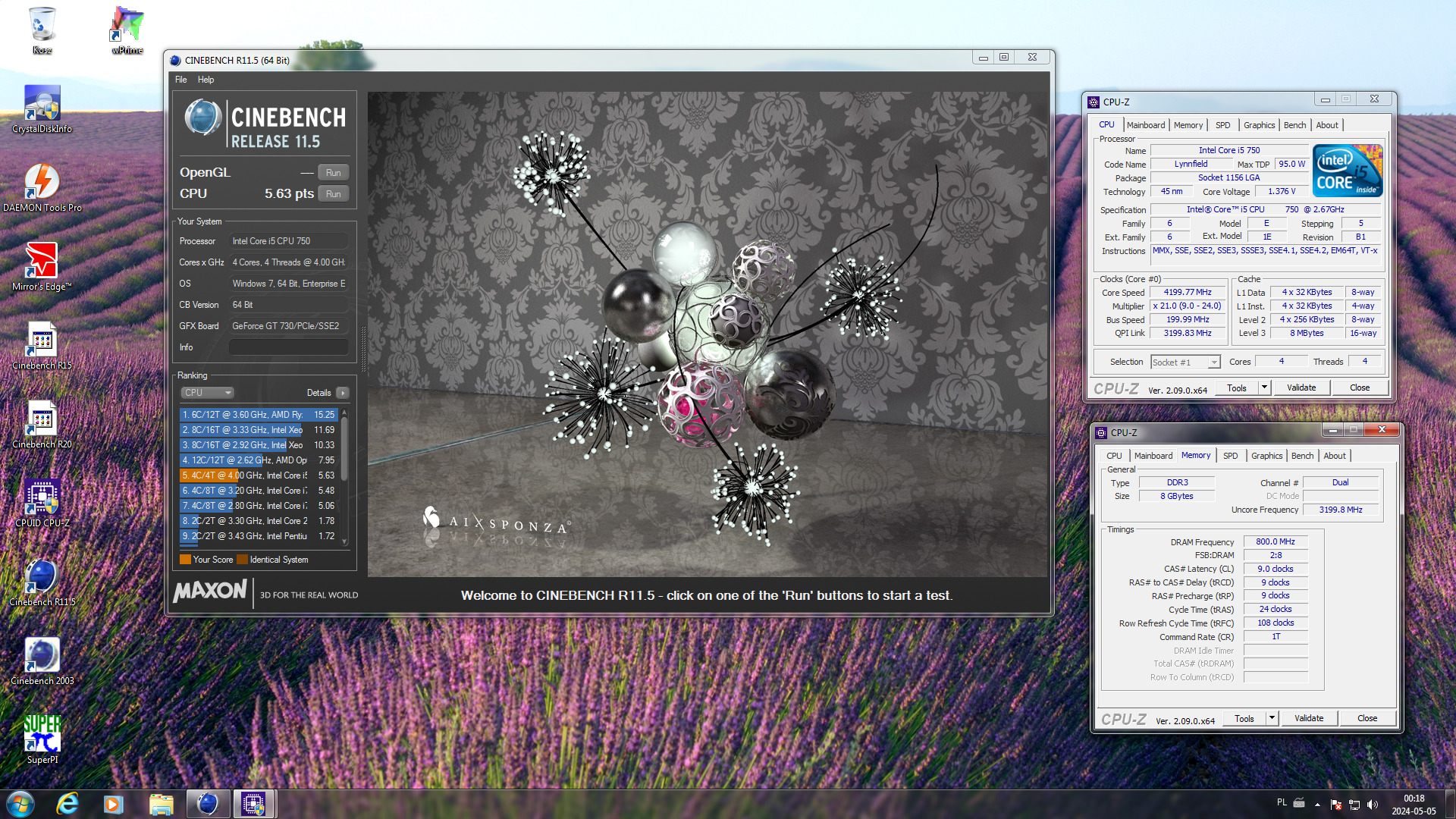Open Cinebench R11.5 desktop shortcut

coord(42,582)
